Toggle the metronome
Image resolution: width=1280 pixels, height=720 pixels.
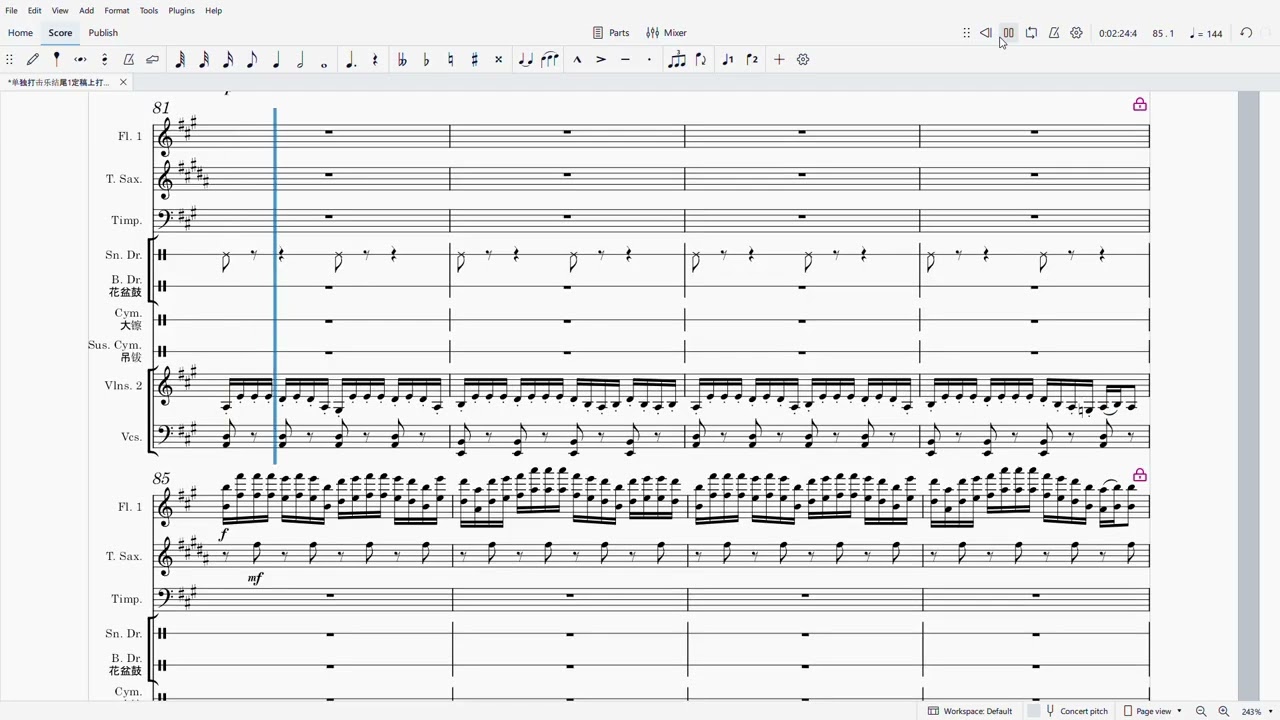(x=1054, y=33)
